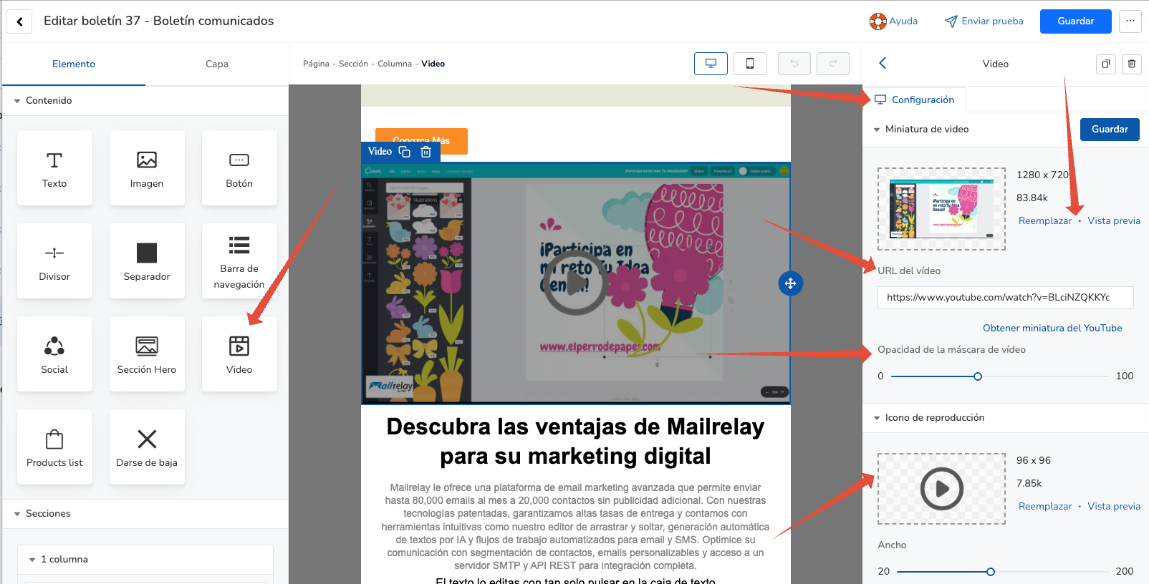This screenshot has height=584, width=1149.
Task: Select the Texto element
Action: [x=54, y=168]
